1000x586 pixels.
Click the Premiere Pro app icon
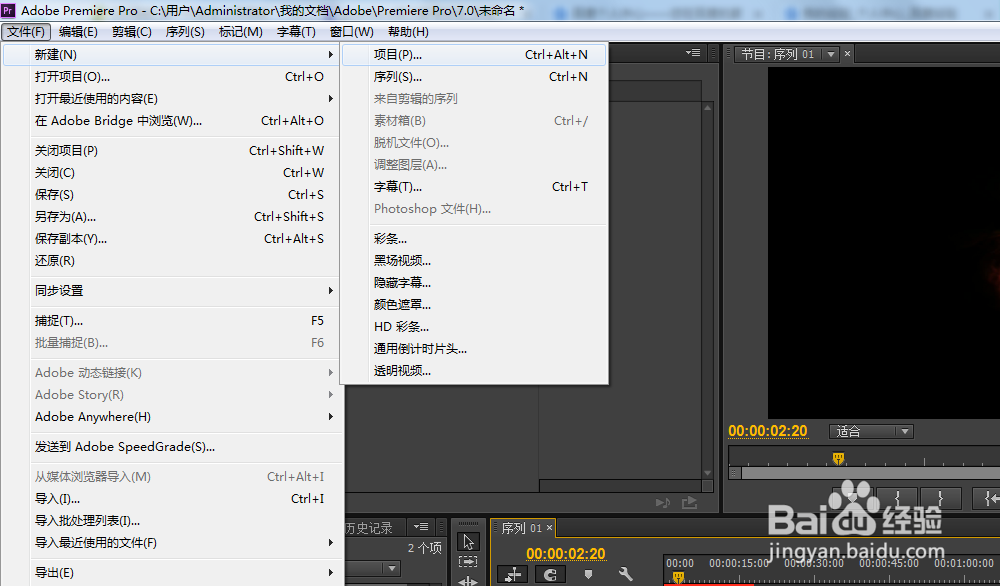(x=8, y=10)
